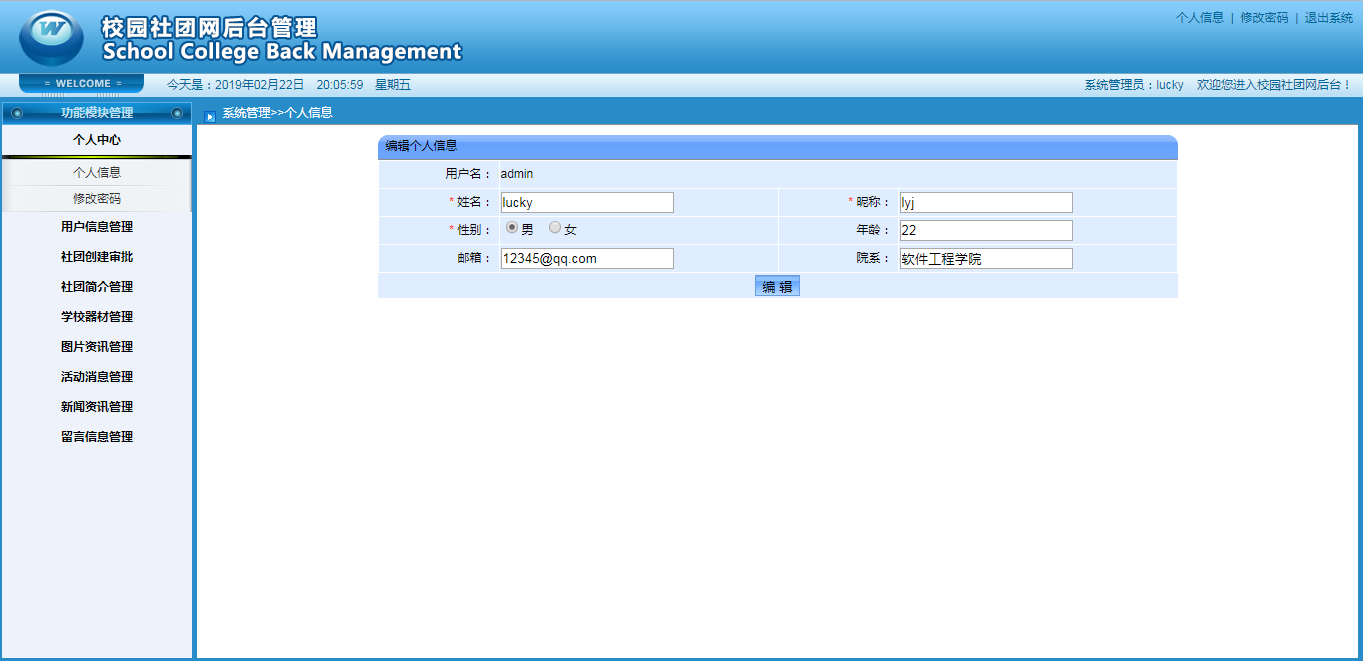Click the 系统管理>>个人信息 breadcrumb text

(x=277, y=113)
